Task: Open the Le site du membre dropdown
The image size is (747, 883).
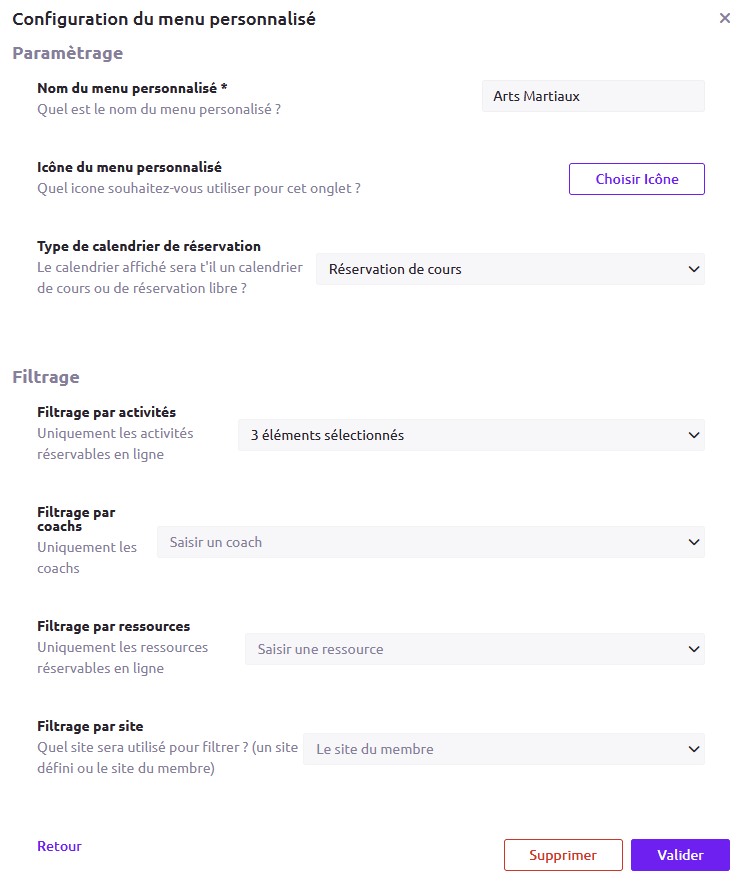Action: (x=504, y=749)
